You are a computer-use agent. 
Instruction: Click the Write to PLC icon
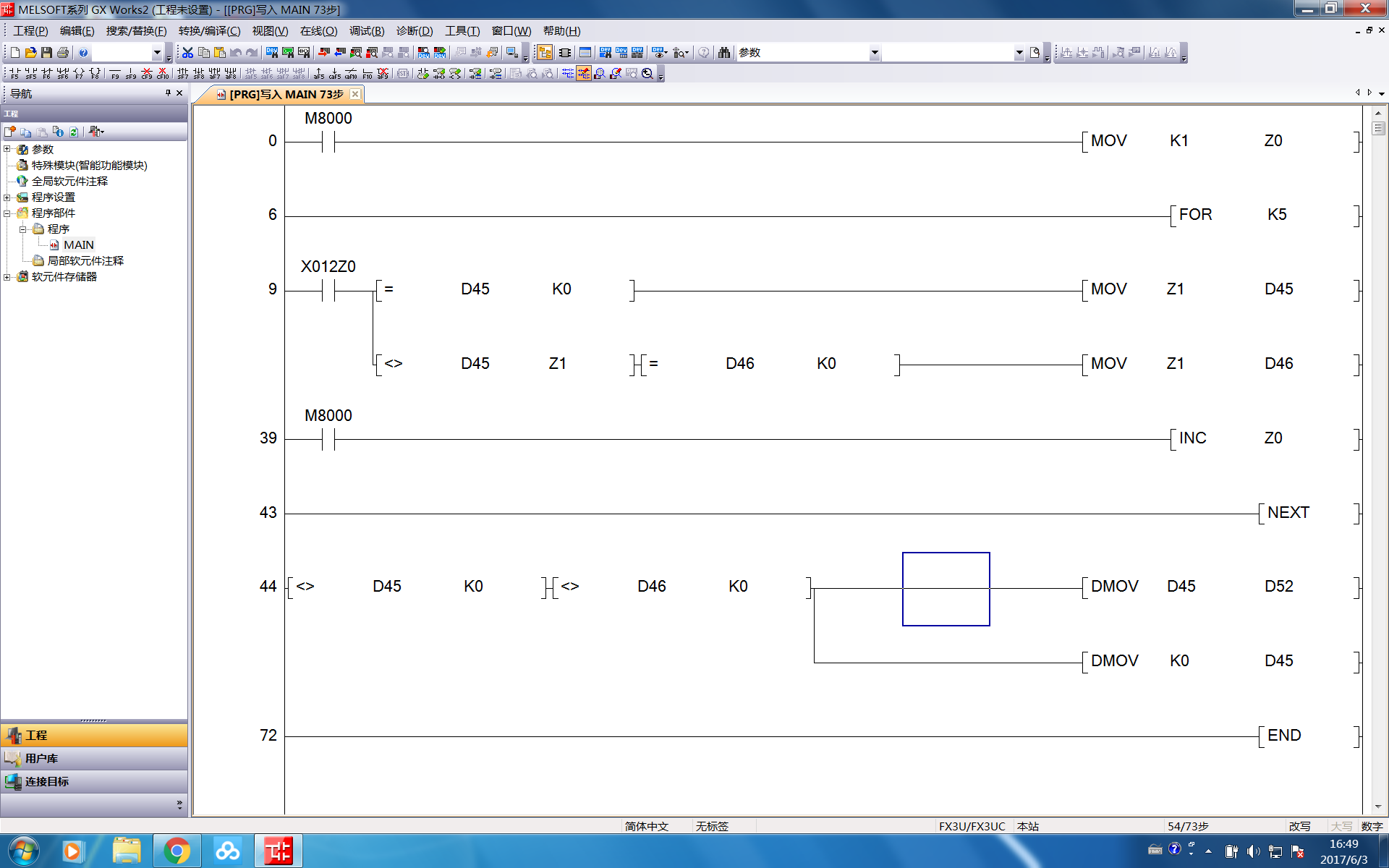coord(323,53)
